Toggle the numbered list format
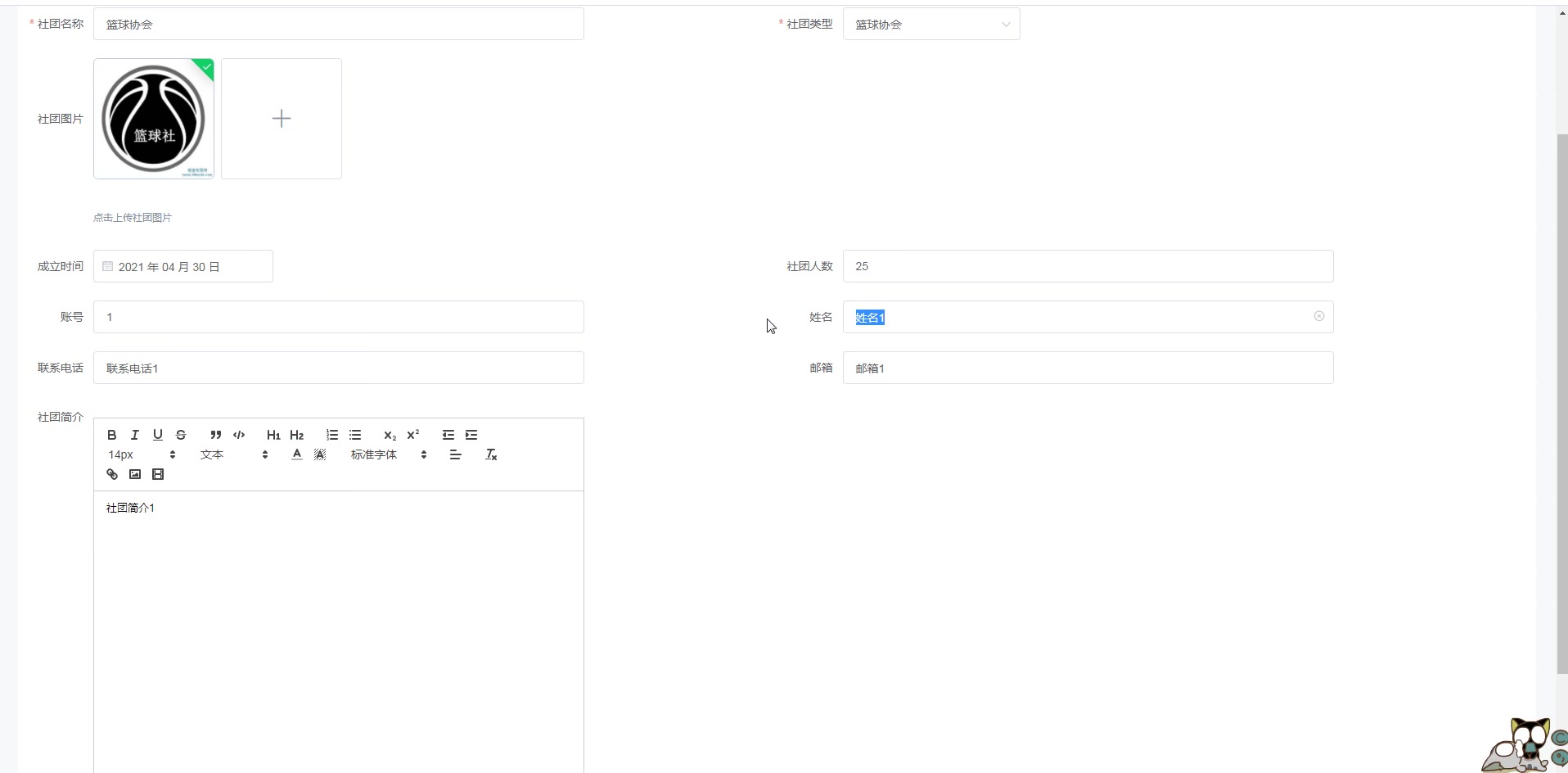 click(x=331, y=435)
